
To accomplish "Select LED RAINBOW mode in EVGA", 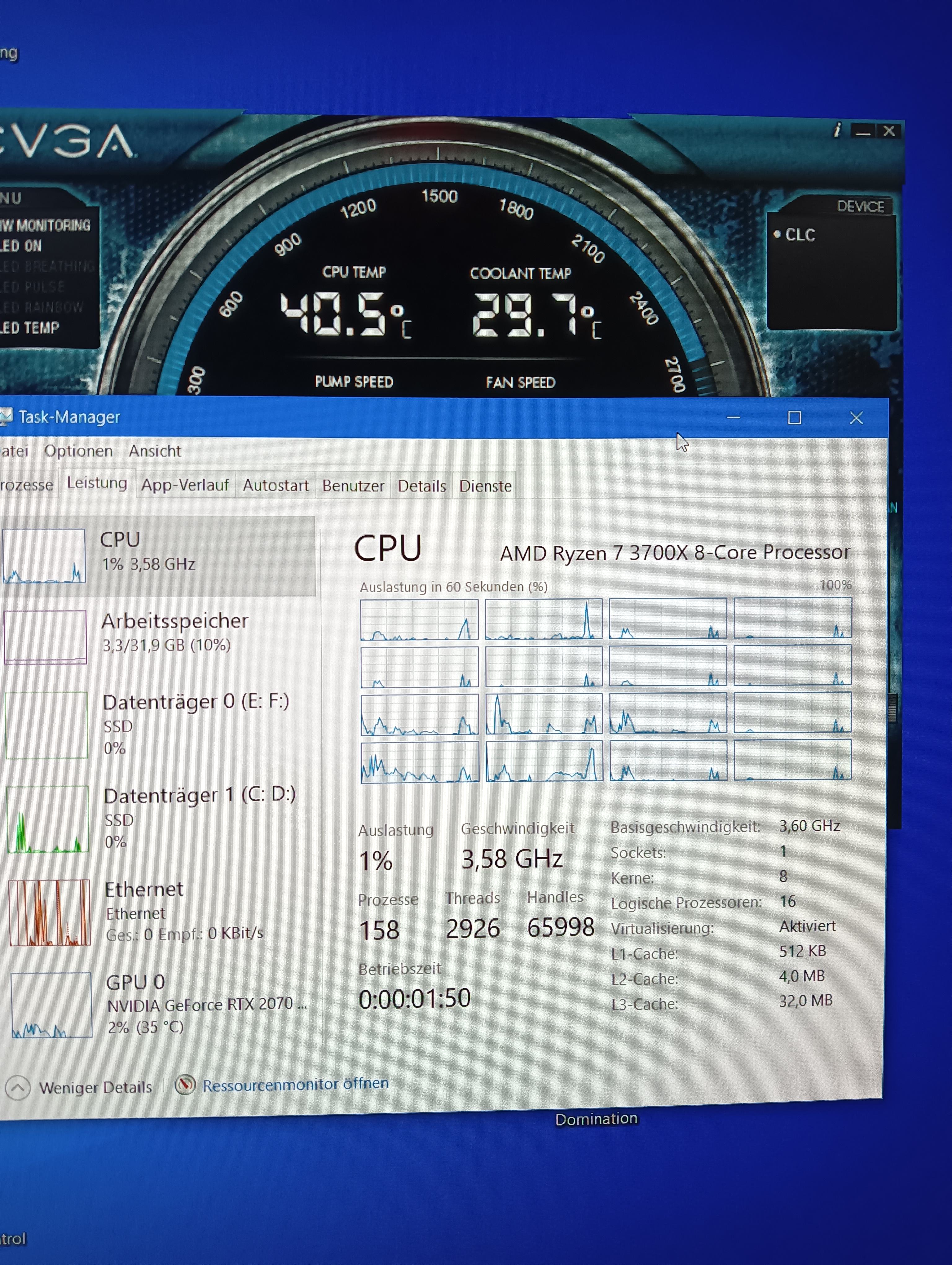I will 42,308.
